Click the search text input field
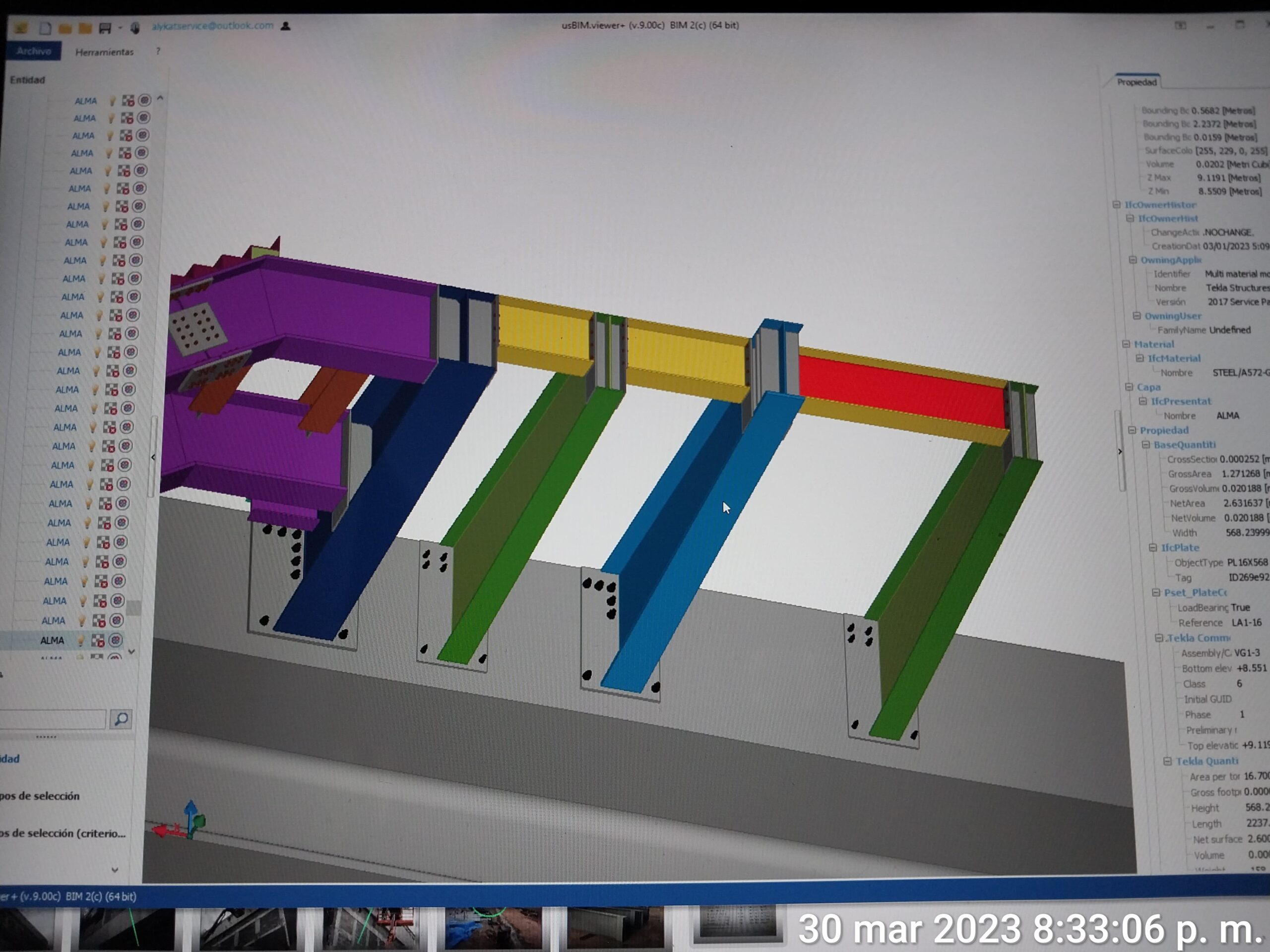 (52, 719)
